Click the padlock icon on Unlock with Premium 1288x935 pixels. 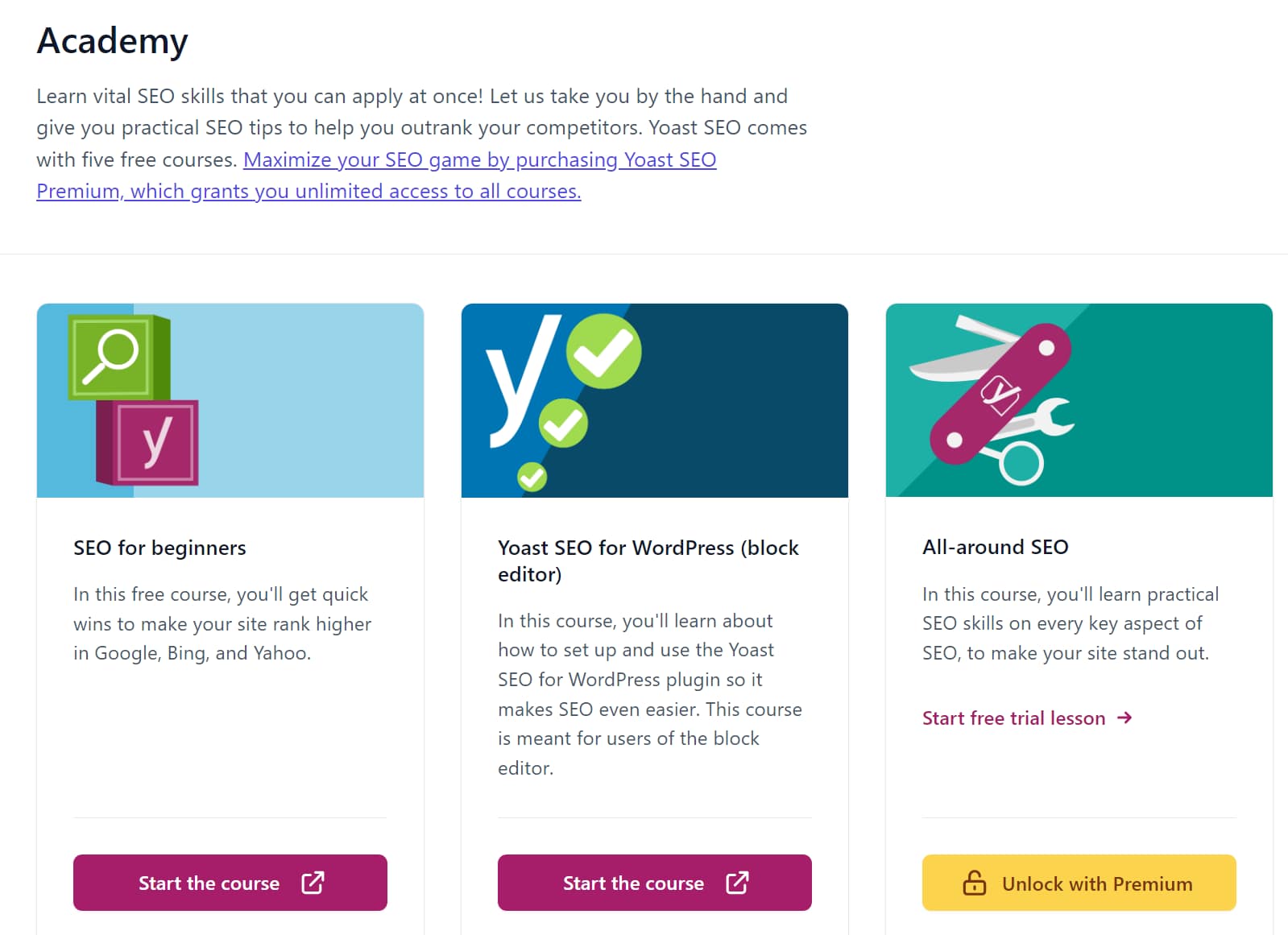(x=975, y=883)
